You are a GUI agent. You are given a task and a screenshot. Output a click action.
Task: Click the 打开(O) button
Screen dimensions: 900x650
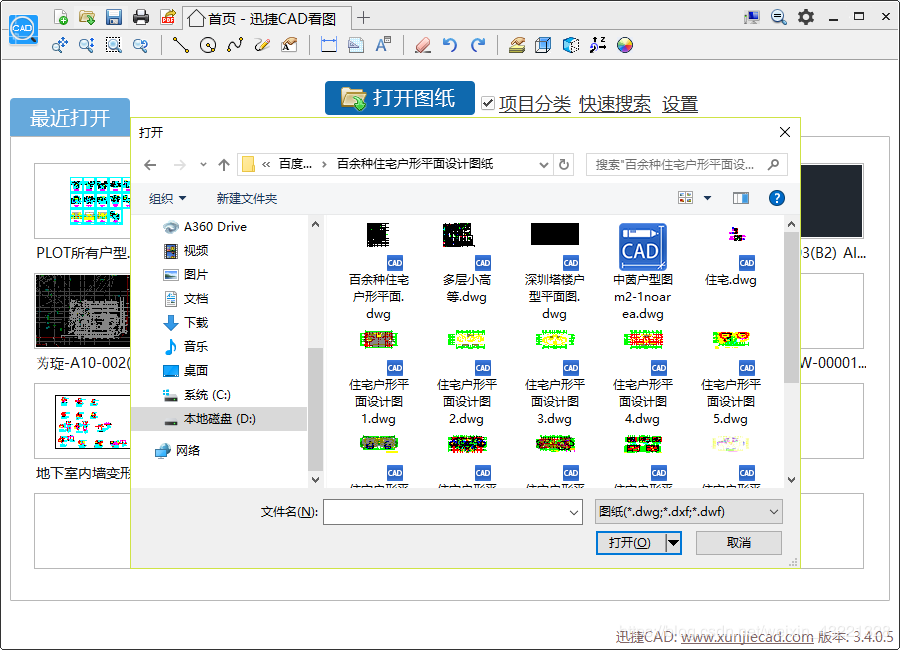pyautogui.click(x=630, y=543)
